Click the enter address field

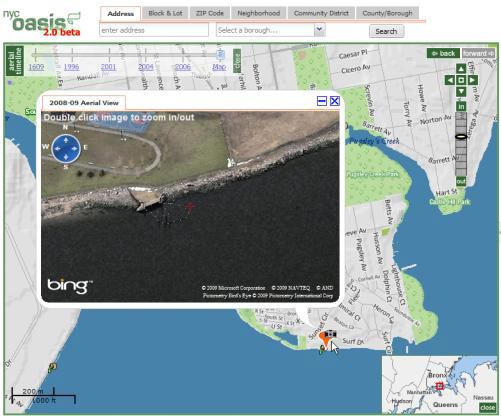154,30
